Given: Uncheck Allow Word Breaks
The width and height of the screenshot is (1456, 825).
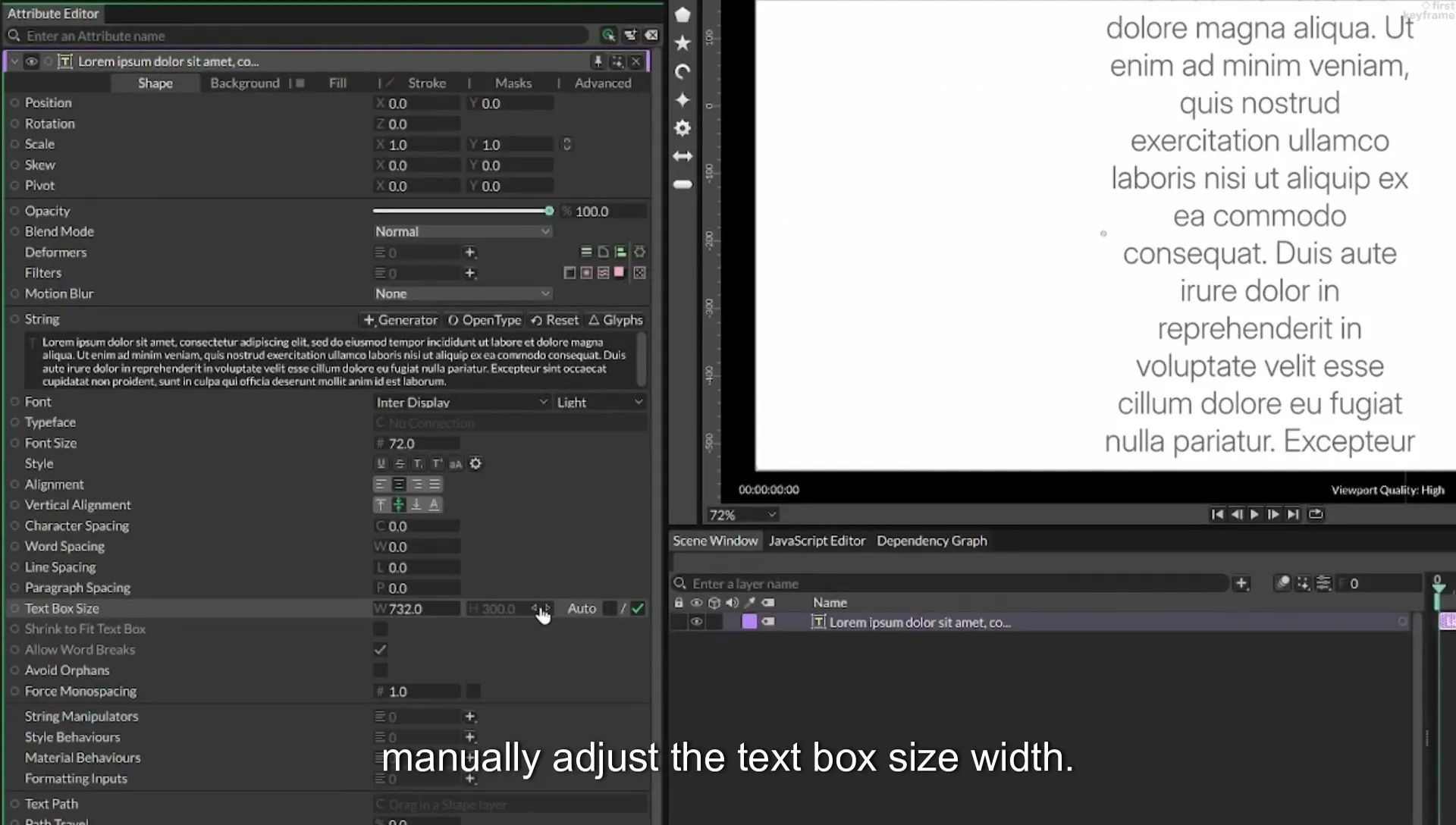Looking at the screenshot, I should 381,650.
